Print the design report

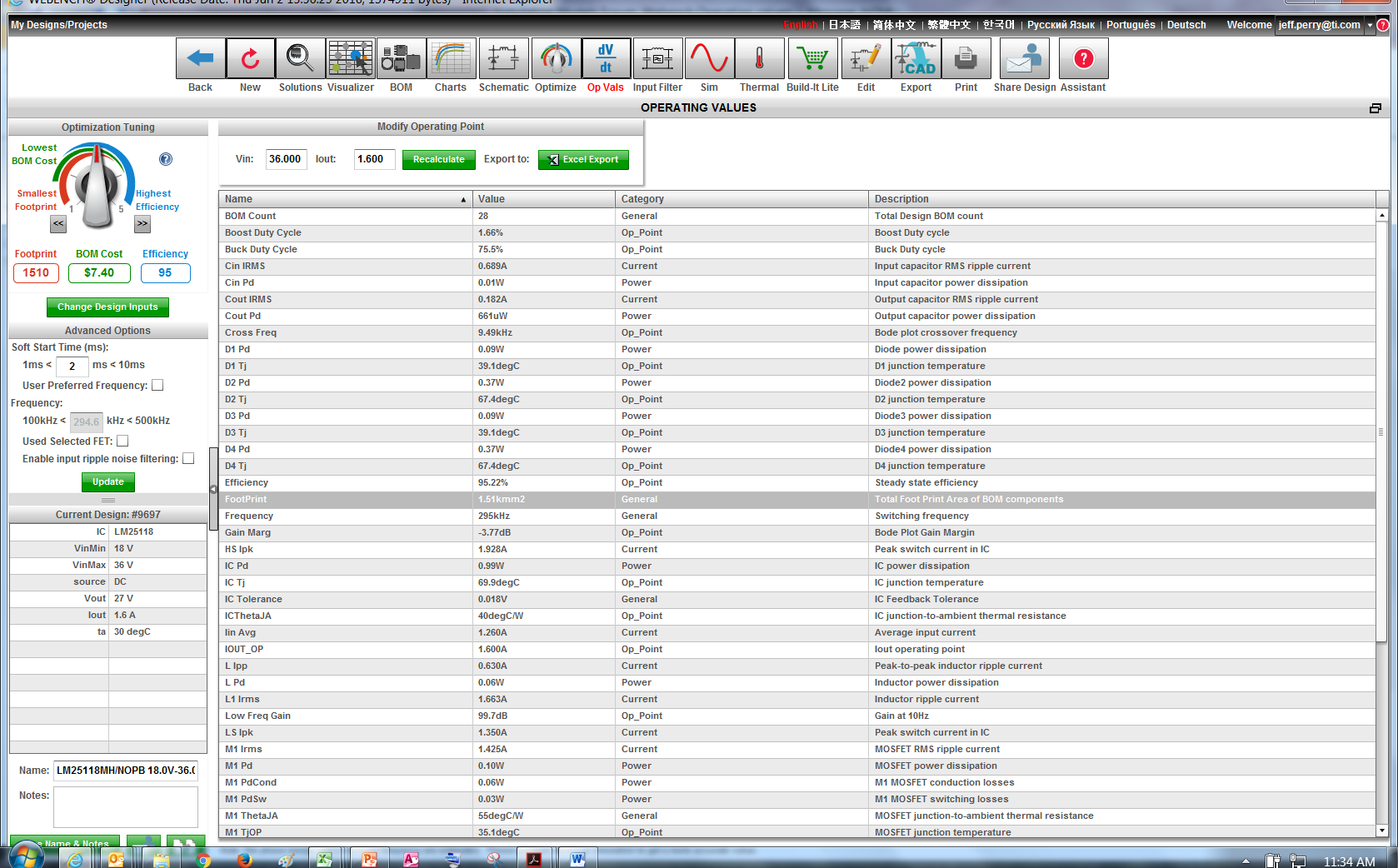tap(966, 58)
